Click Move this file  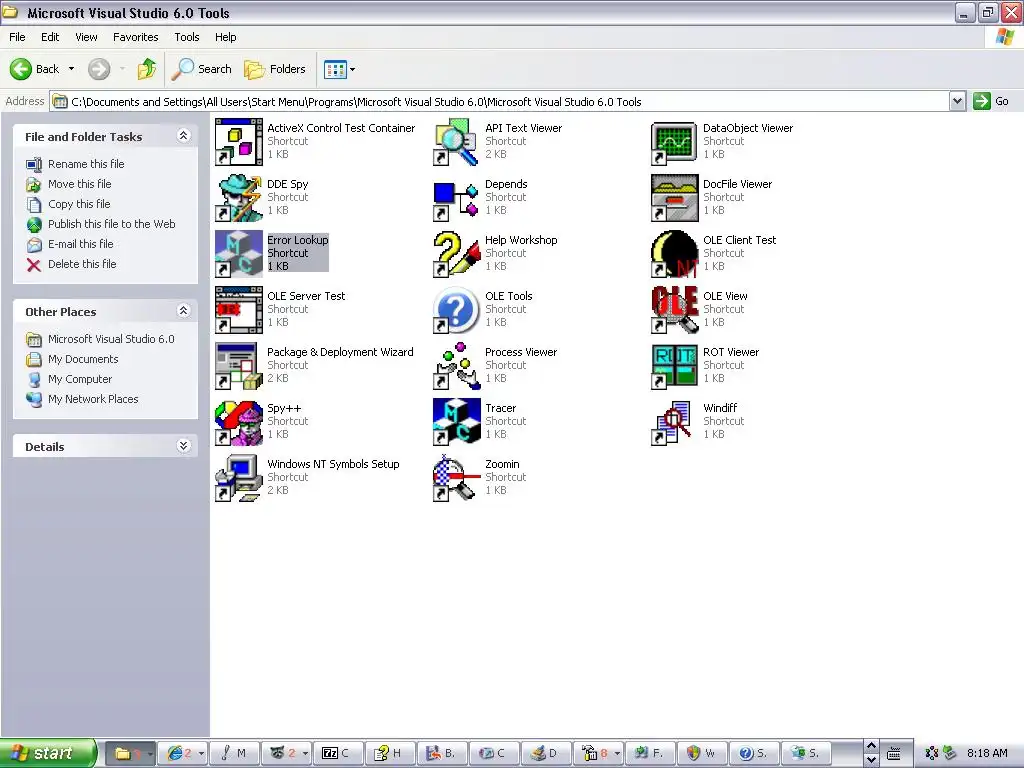[80, 184]
